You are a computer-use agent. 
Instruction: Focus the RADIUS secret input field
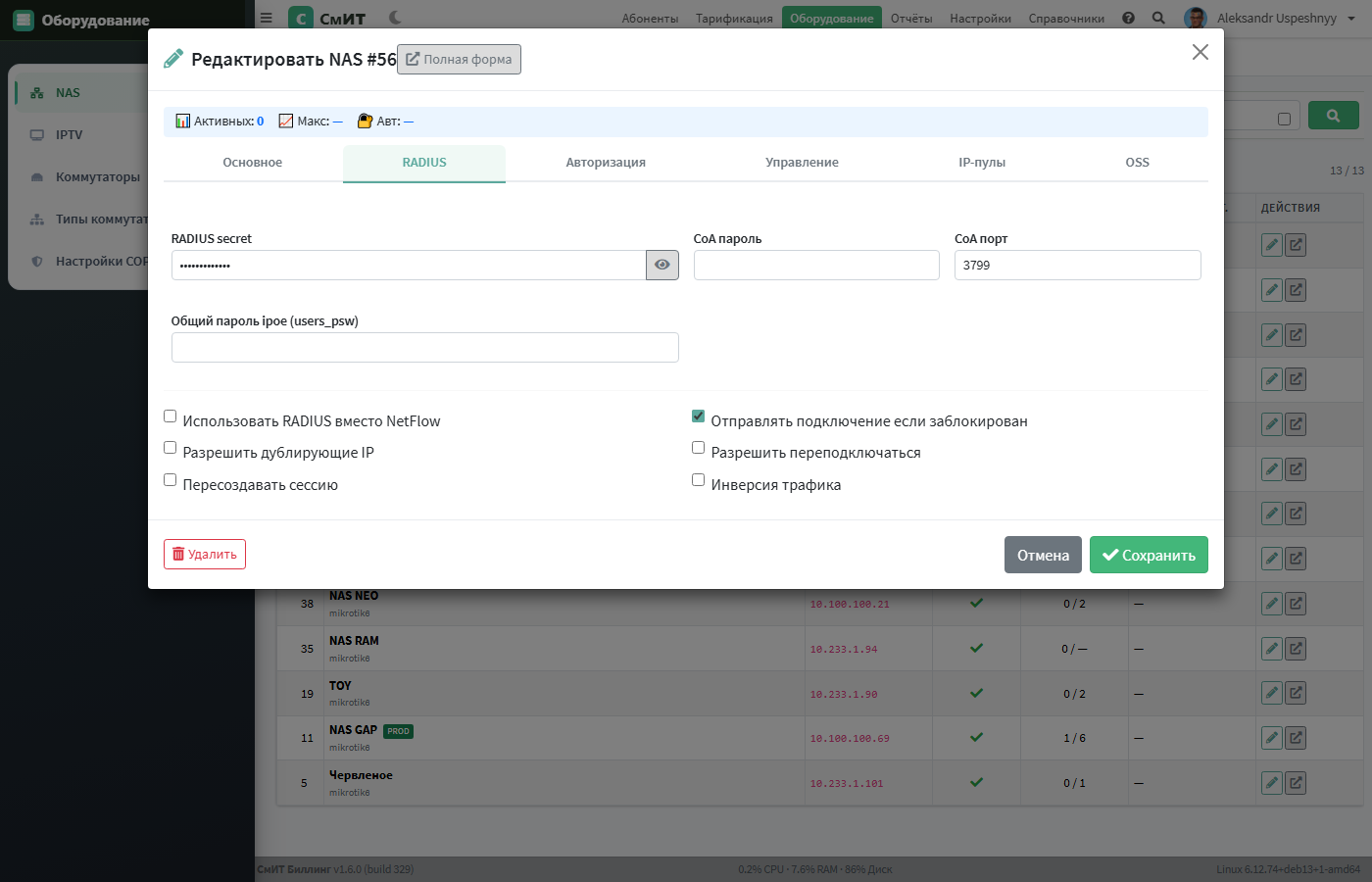pyautogui.click(x=409, y=265)
